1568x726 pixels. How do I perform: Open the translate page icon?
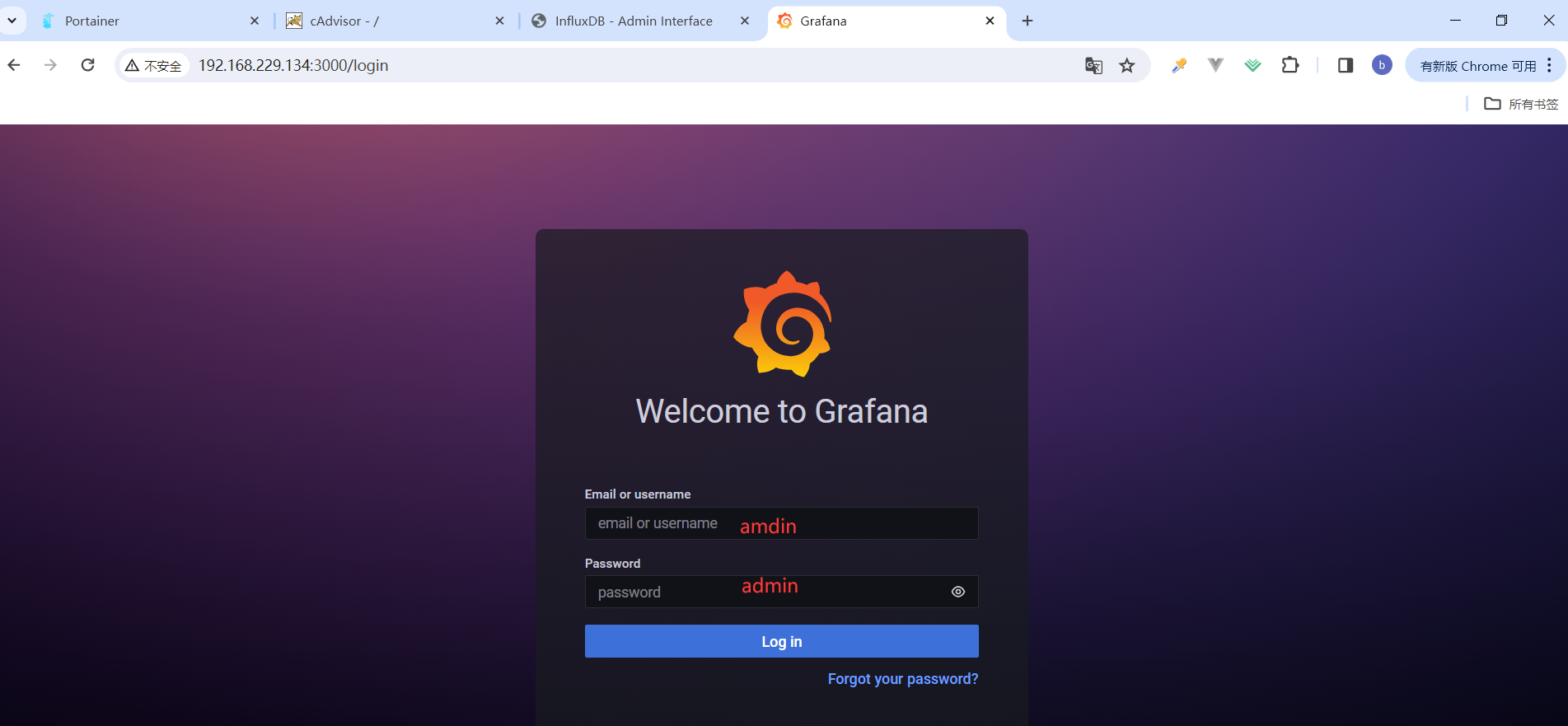(1093, 66)
